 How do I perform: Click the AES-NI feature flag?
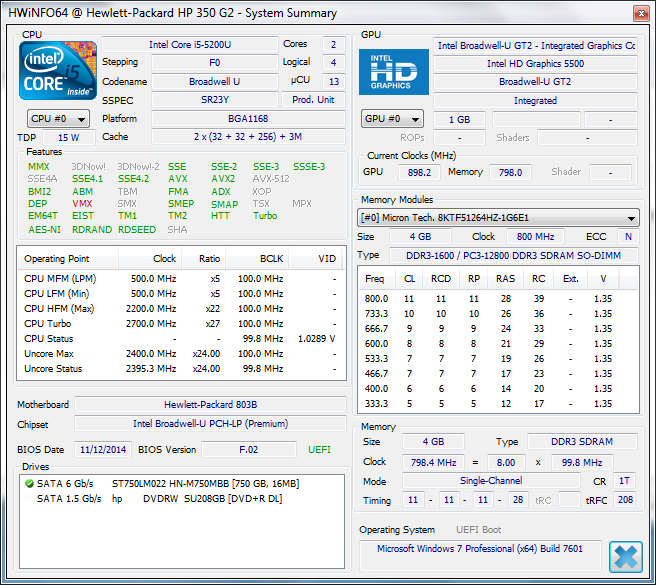click(x=44, y=230)
